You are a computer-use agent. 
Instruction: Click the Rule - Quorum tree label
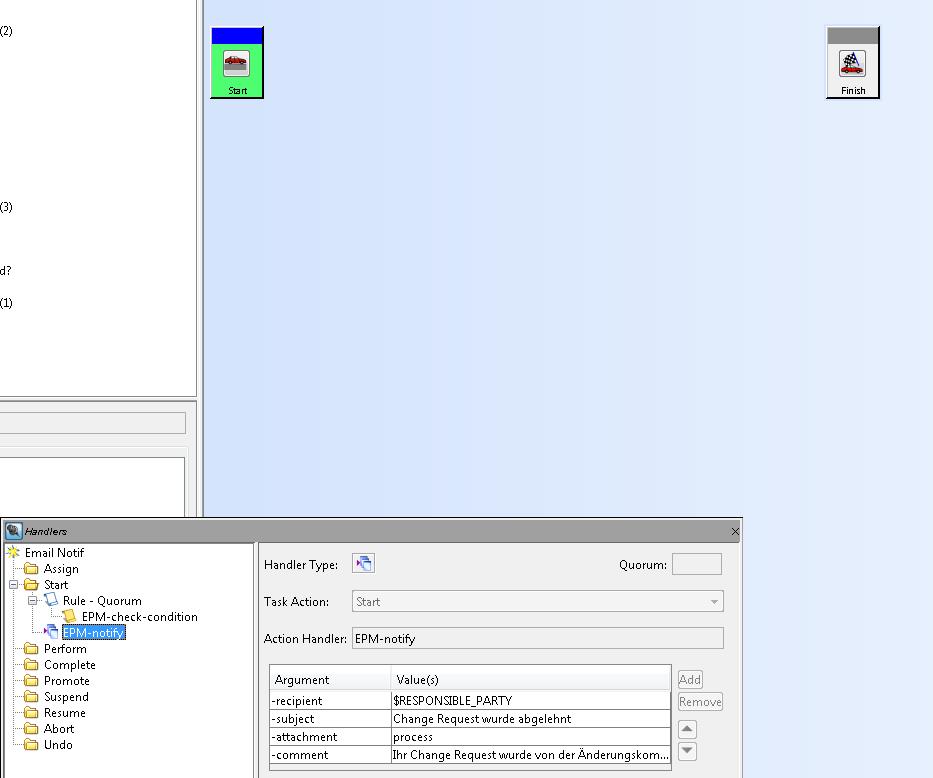(x=102, y=600)
